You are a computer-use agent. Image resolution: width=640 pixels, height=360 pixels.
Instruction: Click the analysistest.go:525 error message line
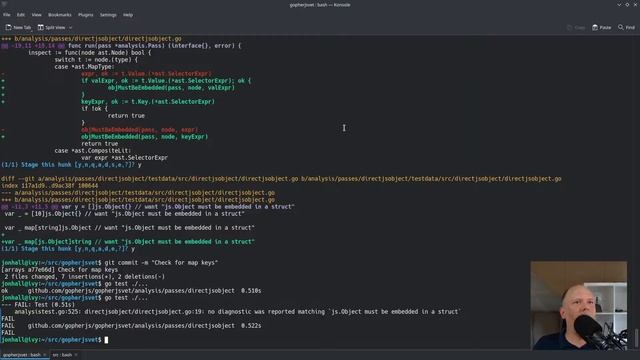(x=237, y=311)
